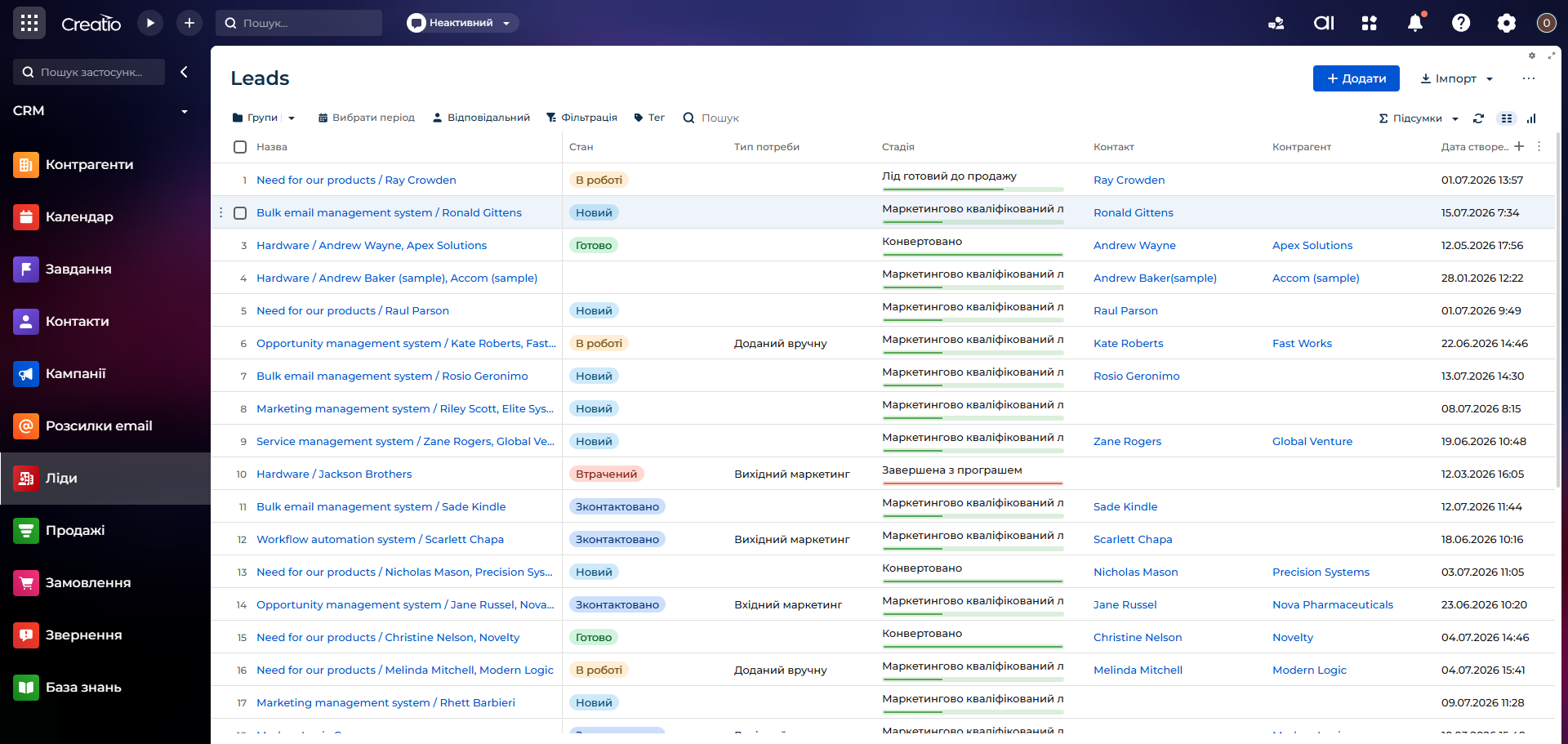Sort by the Дата створе.. column header
Screen dimensions: 1568x744
point(1475,147)
